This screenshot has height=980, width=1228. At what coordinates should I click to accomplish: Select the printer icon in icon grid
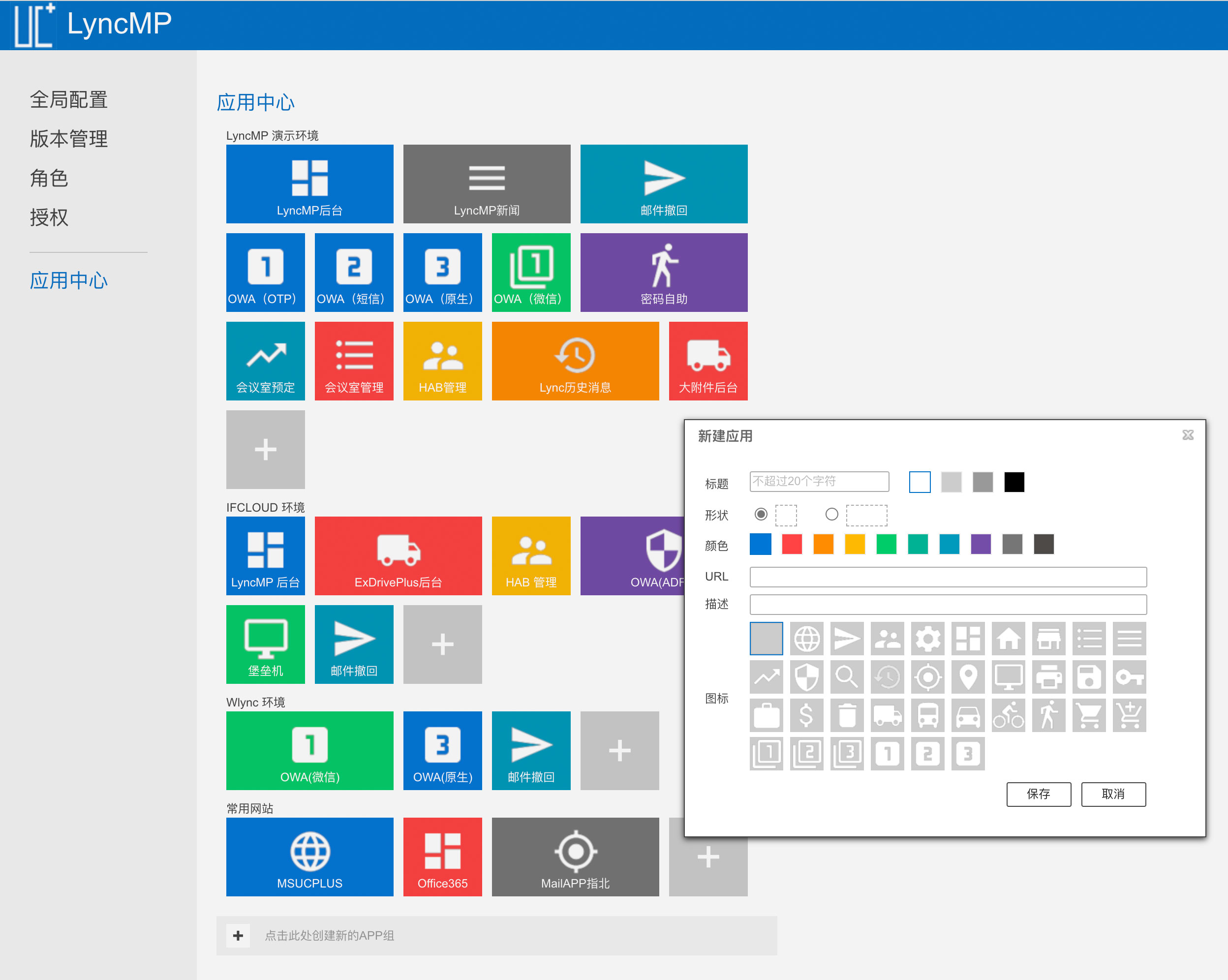(x=1048, y=677)
